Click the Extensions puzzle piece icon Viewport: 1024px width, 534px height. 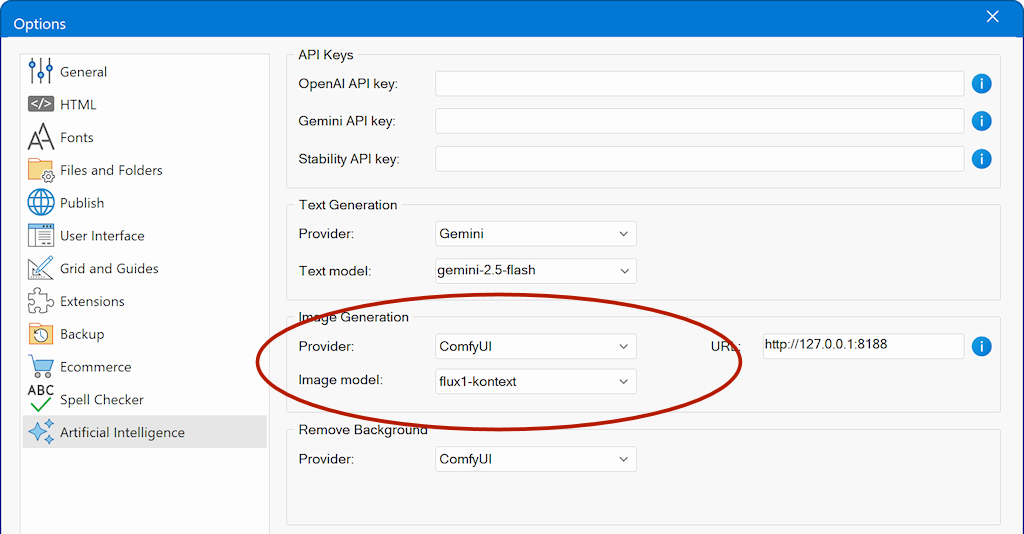click(x=40, y=301)
